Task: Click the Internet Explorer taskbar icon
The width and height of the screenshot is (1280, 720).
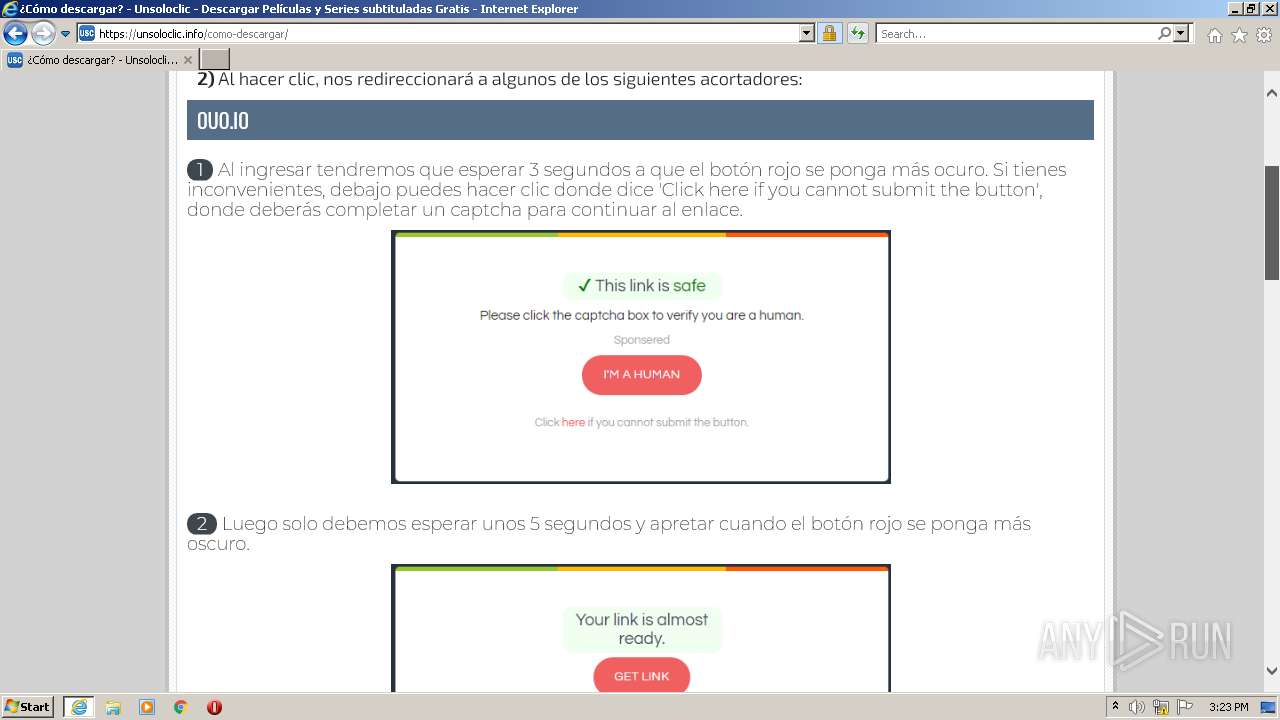Action: 78,706
